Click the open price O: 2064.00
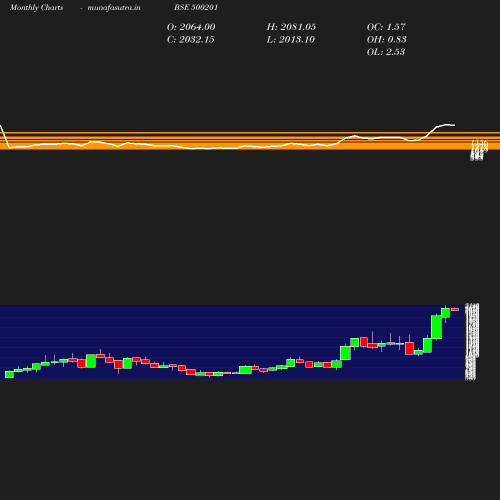 point(191,27)
